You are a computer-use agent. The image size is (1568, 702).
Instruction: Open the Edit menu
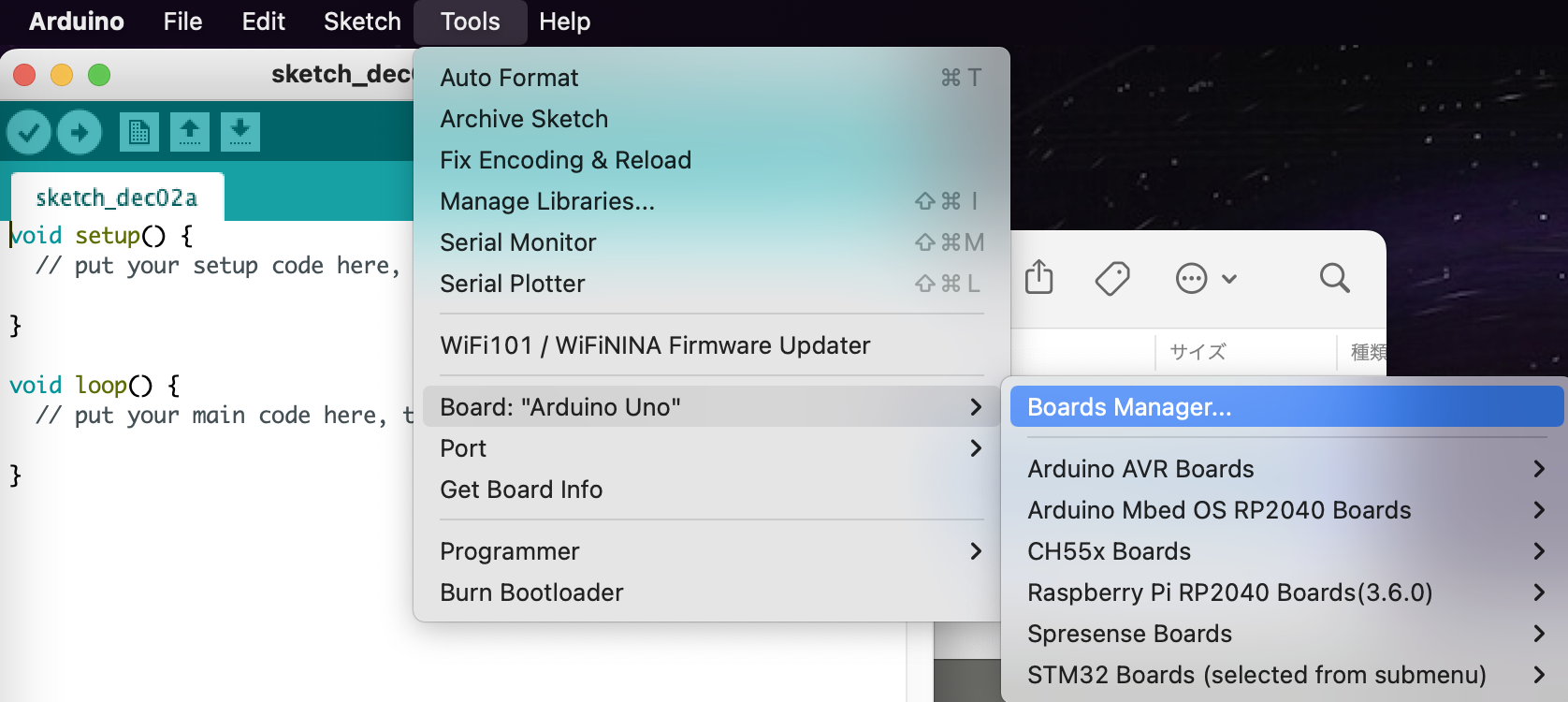click(264, 22)
